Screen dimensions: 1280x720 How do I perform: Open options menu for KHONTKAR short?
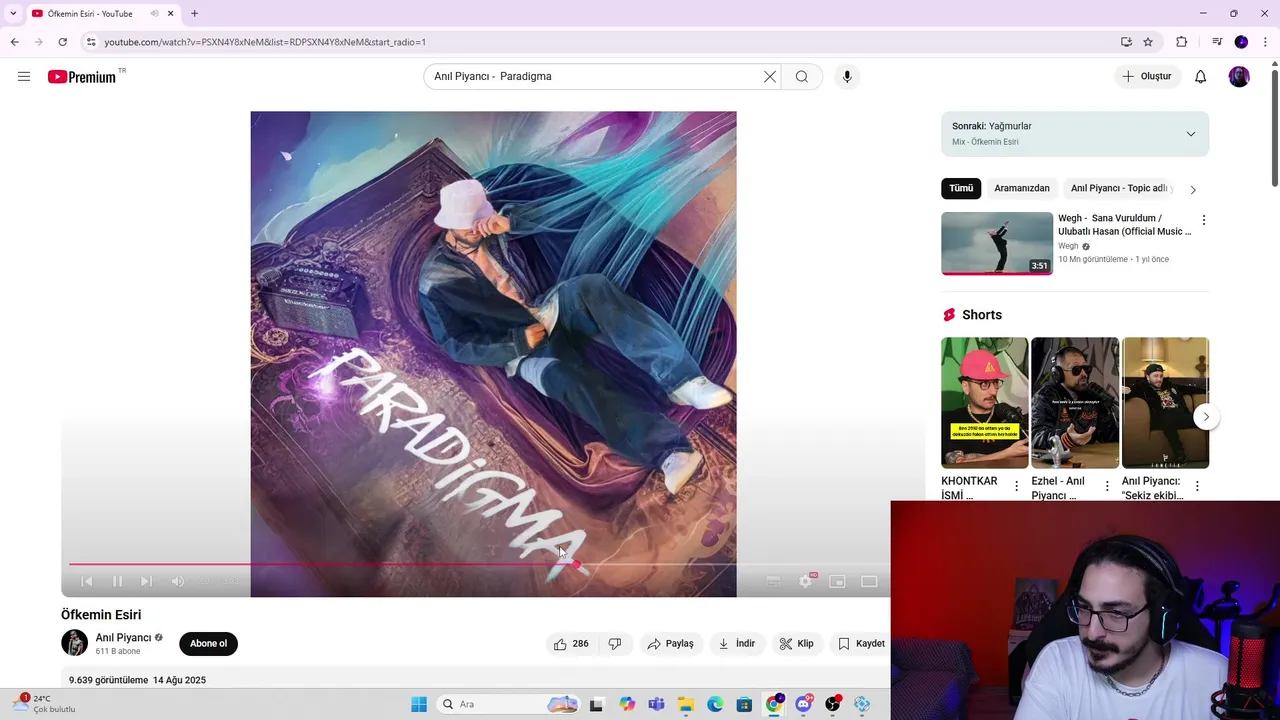coord(1016,486)
